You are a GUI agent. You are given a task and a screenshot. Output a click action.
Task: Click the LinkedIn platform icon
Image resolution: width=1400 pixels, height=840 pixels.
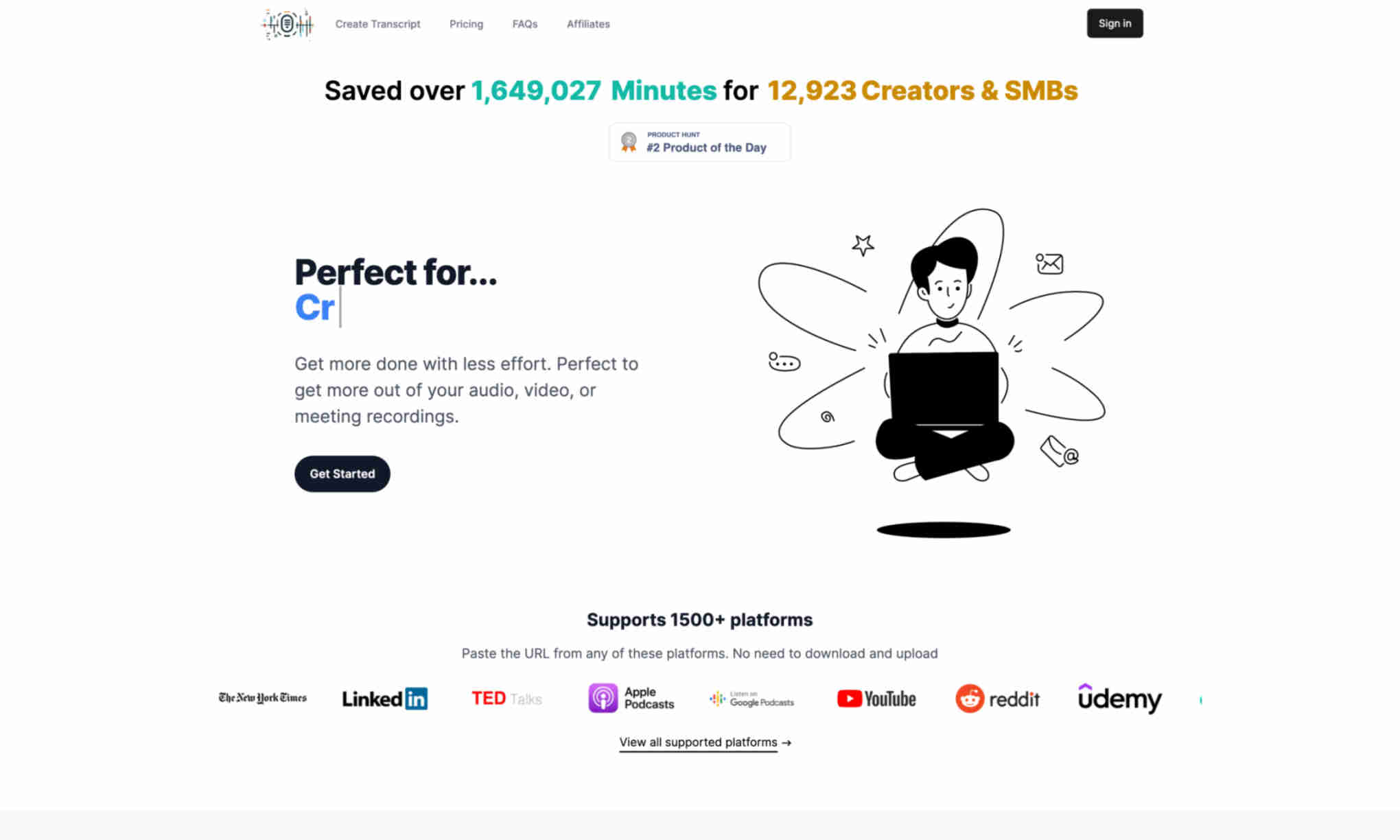(384, 698)
